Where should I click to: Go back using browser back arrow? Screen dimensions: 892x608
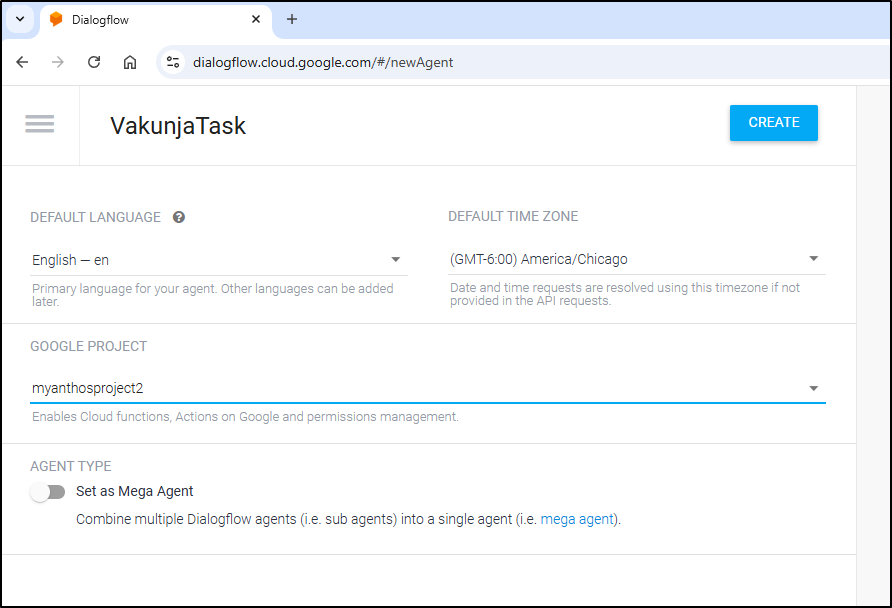[x=22, y=62]
